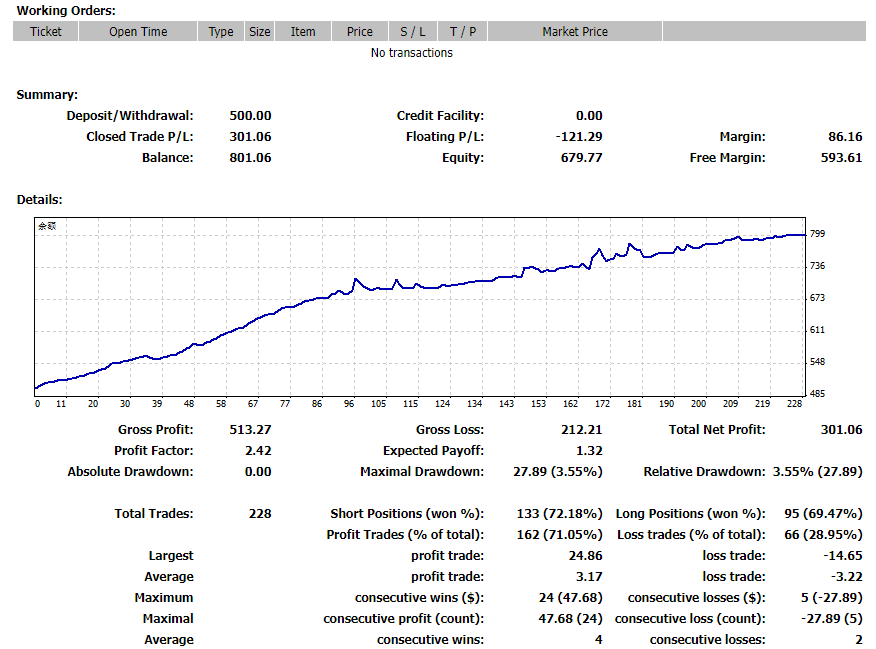
Task: Select Profit Trades value 162 (71.05%)
Action: (559, 536)
